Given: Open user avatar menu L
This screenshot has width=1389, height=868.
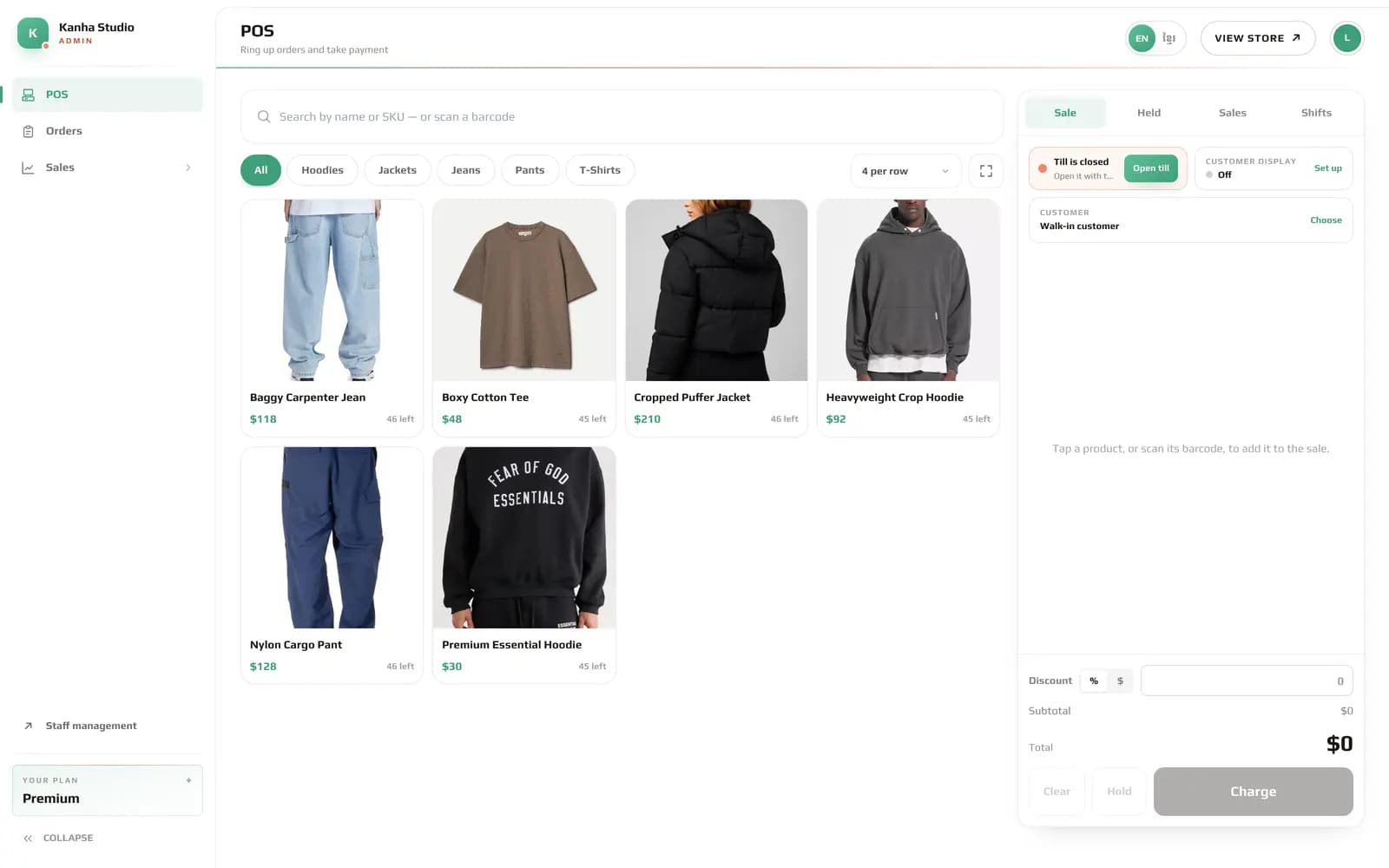Looking at the screenshot, I should (x=1346, y=38).
